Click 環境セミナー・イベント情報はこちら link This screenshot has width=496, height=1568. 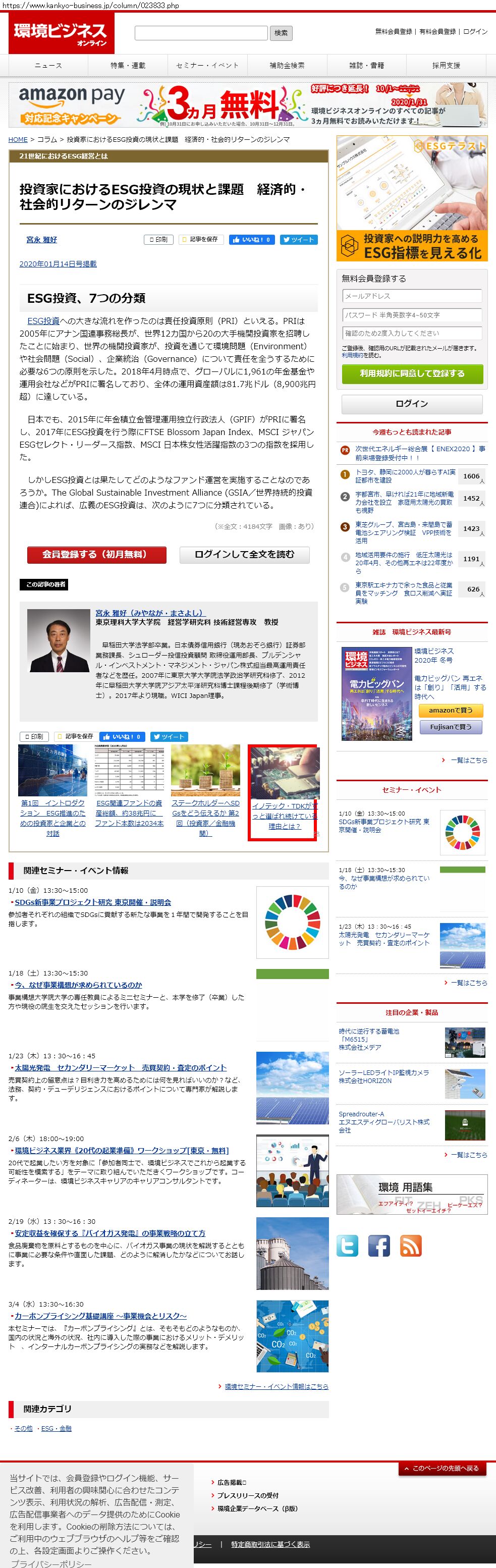(277, 1387)
